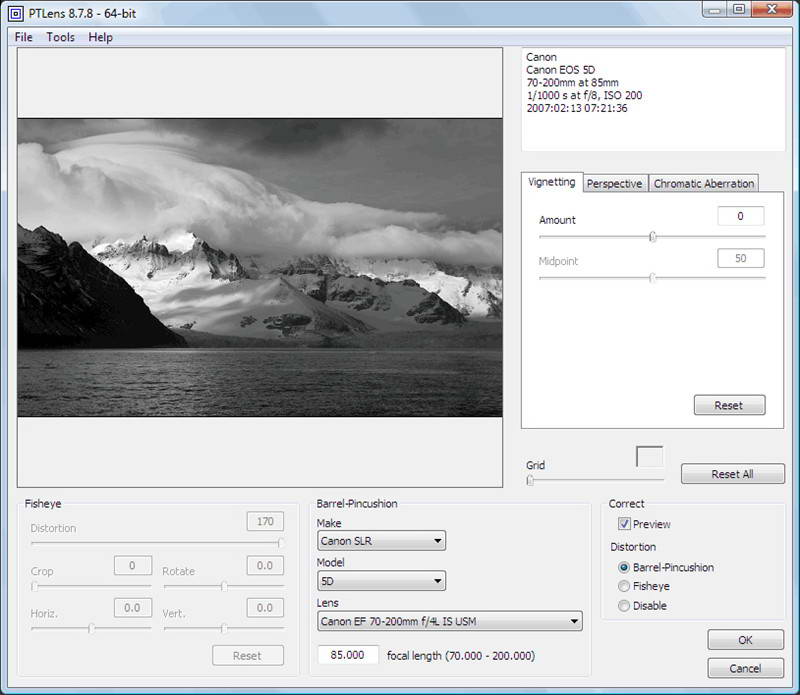The image size is (800, 695).
Task: Open the File menu
Action: [24, 37]
